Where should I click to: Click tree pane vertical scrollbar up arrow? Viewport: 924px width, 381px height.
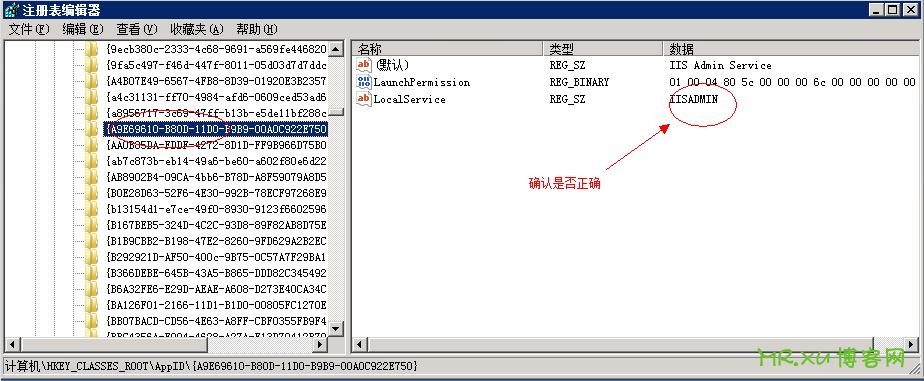pos(336,49)
